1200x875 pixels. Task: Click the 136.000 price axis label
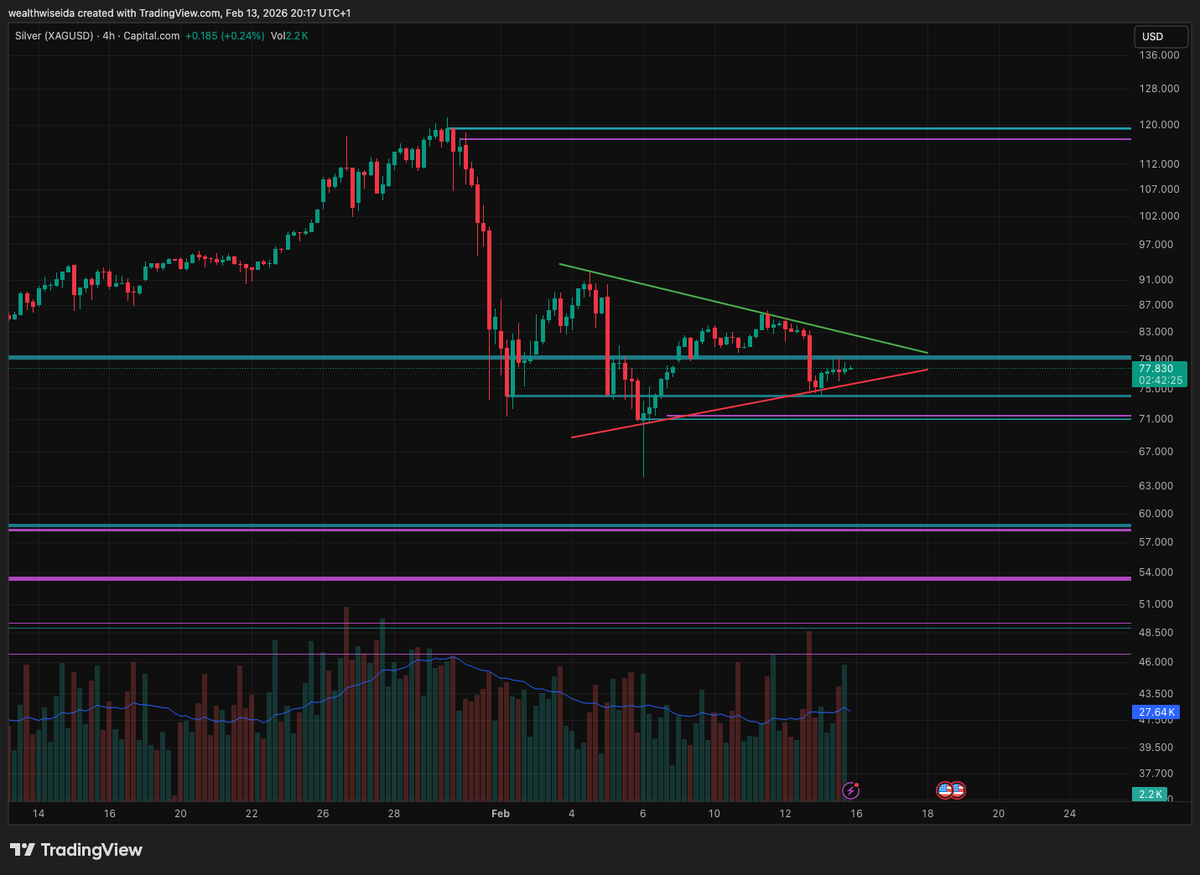click(x=1160, y=55)
